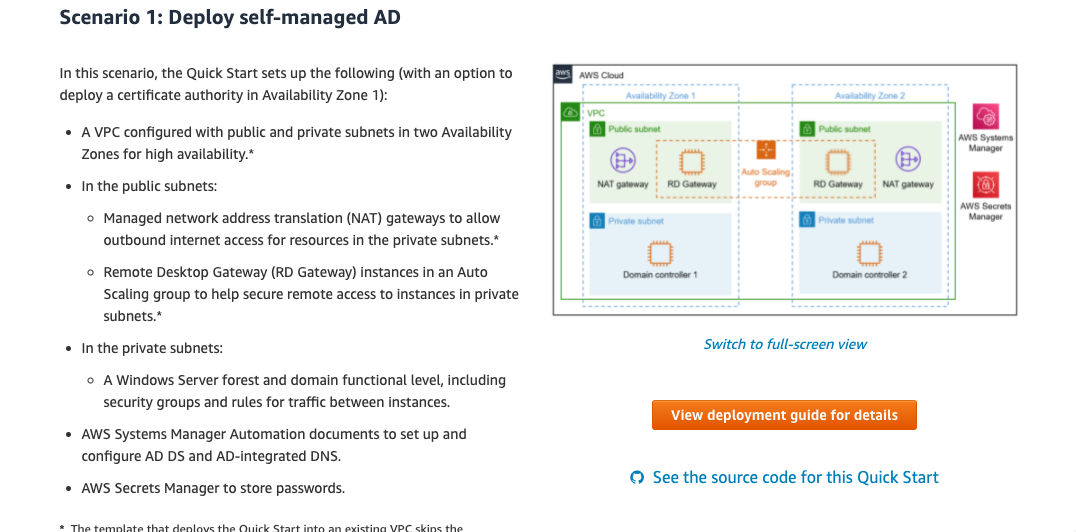The image size is (1076, 532).
Task: Click 'AWS Secrets Manager to store passwords.' bullet
Action: coord(213,488)
